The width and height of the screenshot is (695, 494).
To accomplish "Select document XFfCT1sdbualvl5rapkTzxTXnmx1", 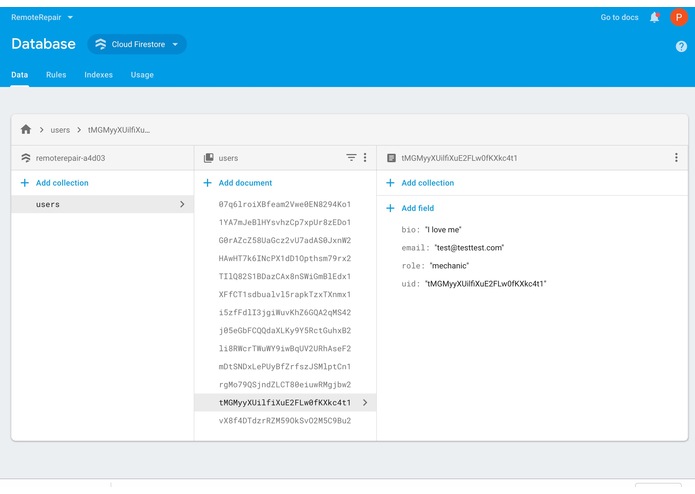I will pos(285,294).
